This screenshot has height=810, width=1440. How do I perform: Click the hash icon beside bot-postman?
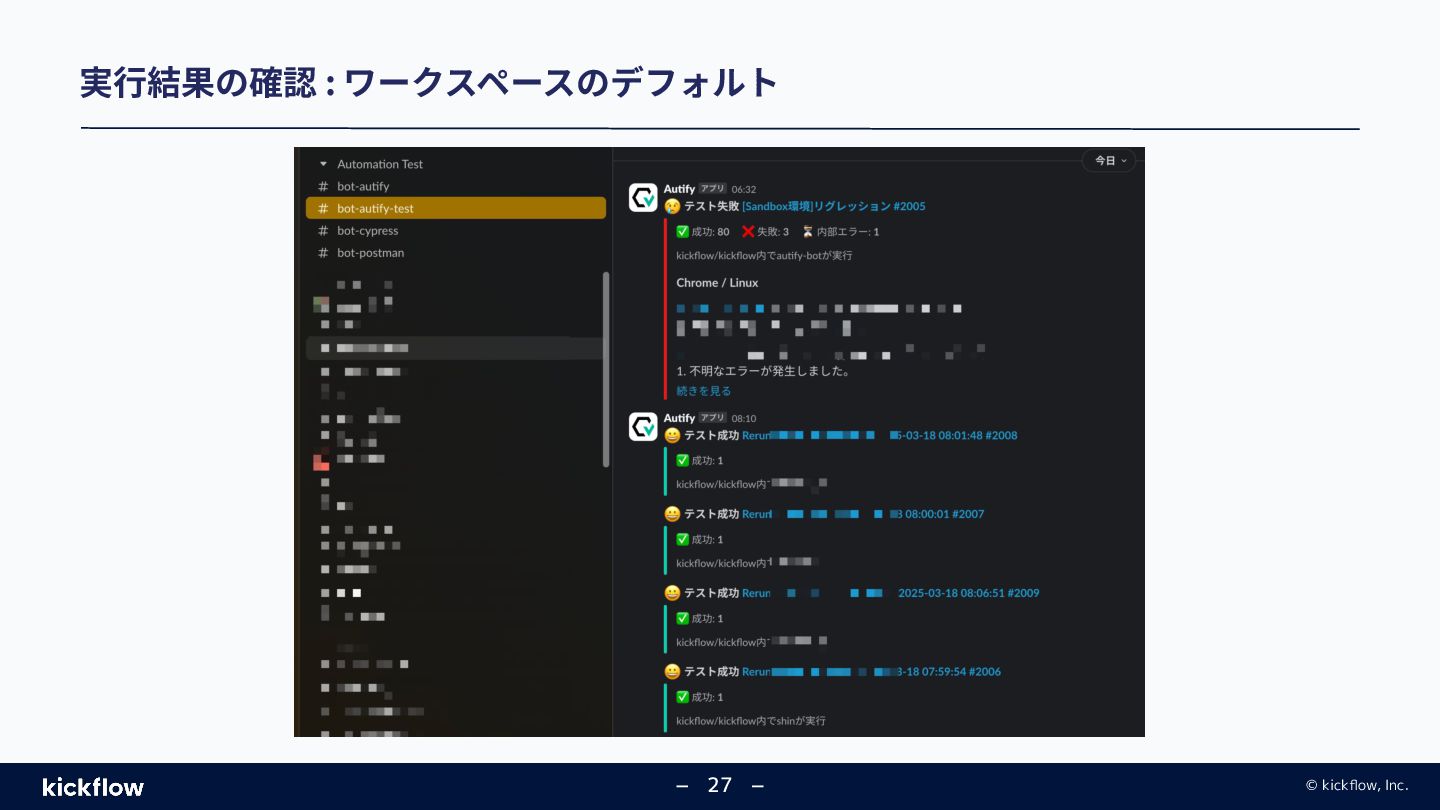pyautogui.click(x=323, y=252)
